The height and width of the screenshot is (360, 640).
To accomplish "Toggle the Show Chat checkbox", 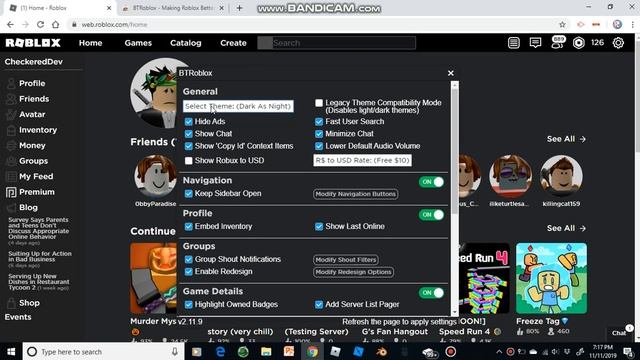I will 188,134.
